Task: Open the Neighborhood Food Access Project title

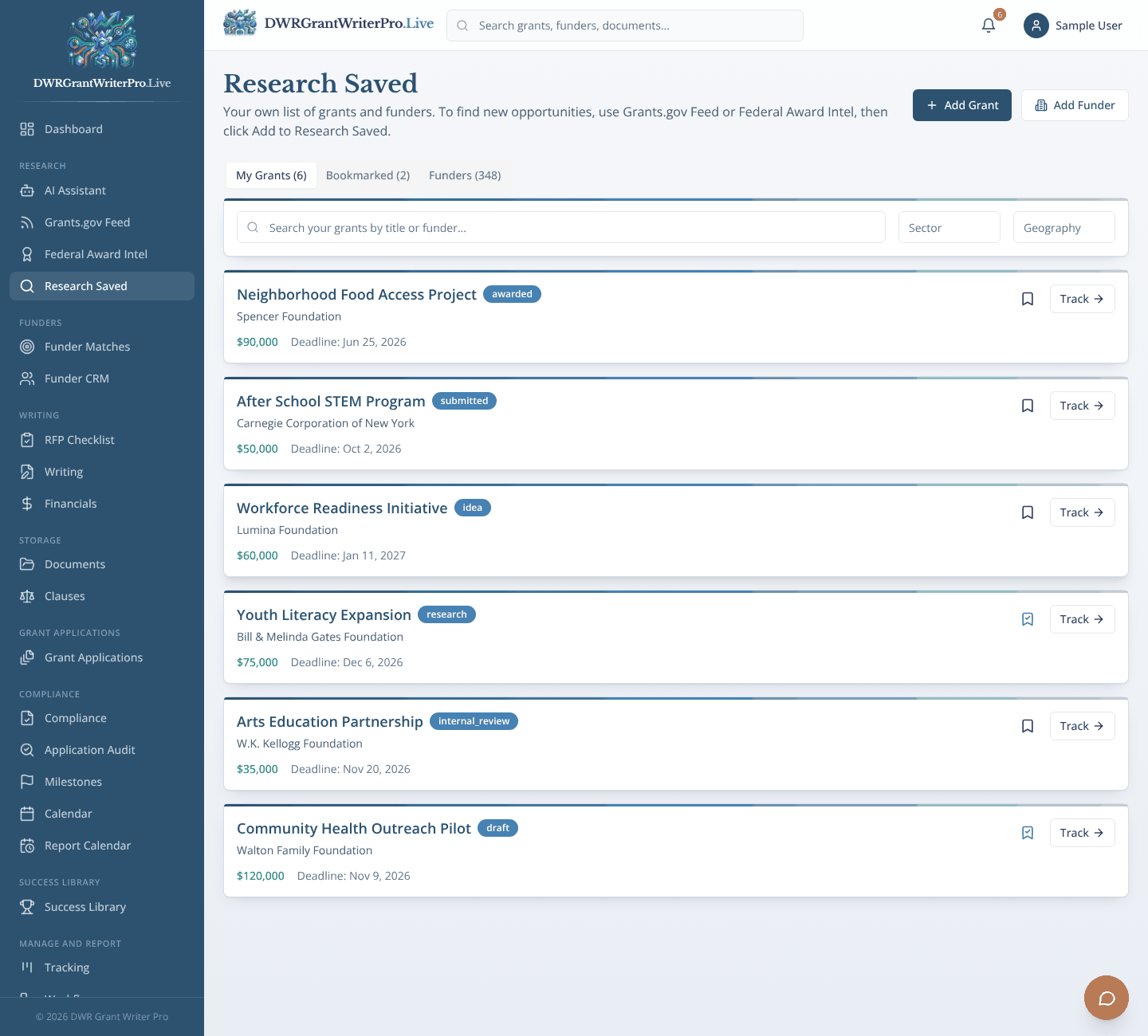Action: coord(356,295)
